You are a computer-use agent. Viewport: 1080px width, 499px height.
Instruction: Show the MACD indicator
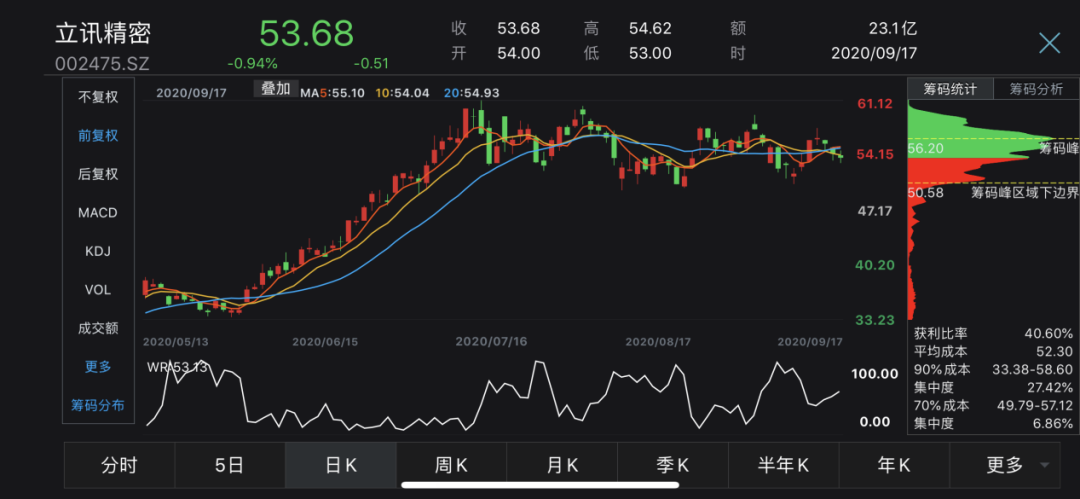pos(98,213)
